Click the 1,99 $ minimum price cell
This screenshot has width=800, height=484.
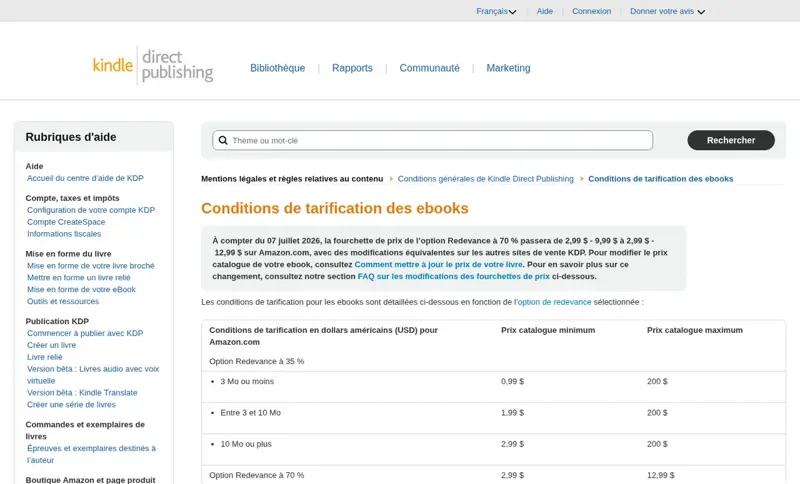[512, 413]
